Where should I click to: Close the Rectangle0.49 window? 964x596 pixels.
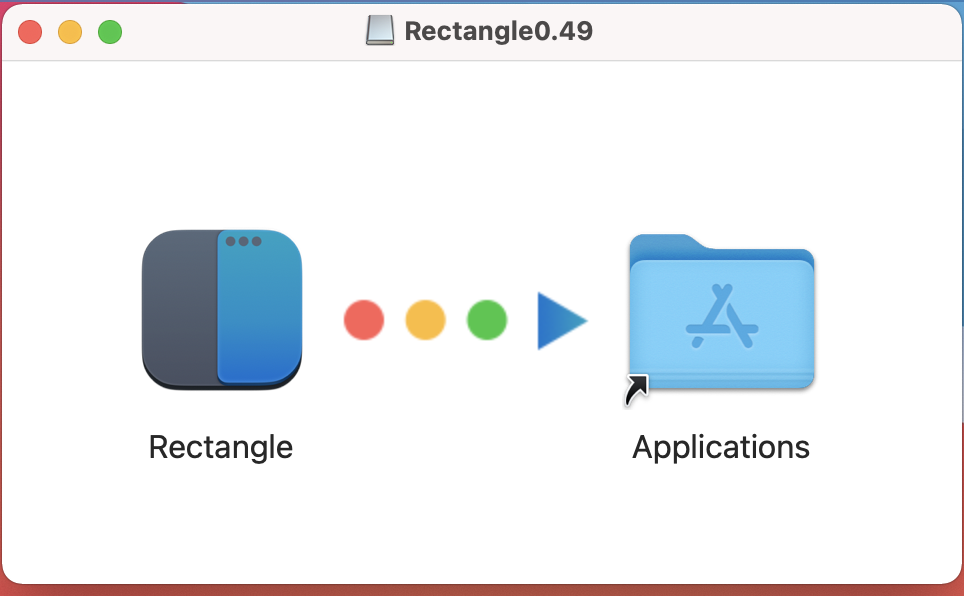[30, 32]
